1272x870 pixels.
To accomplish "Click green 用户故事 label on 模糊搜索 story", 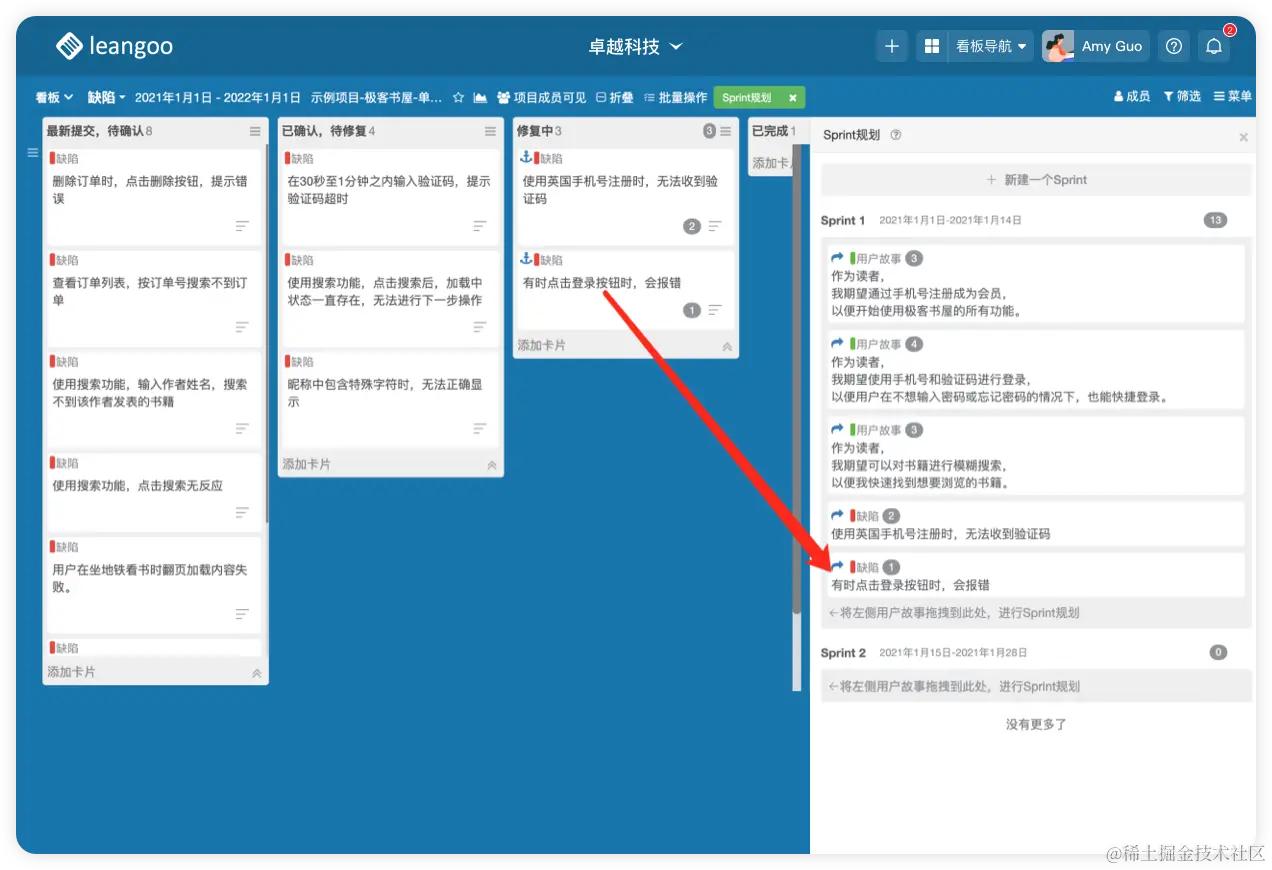I will (876, 430).
